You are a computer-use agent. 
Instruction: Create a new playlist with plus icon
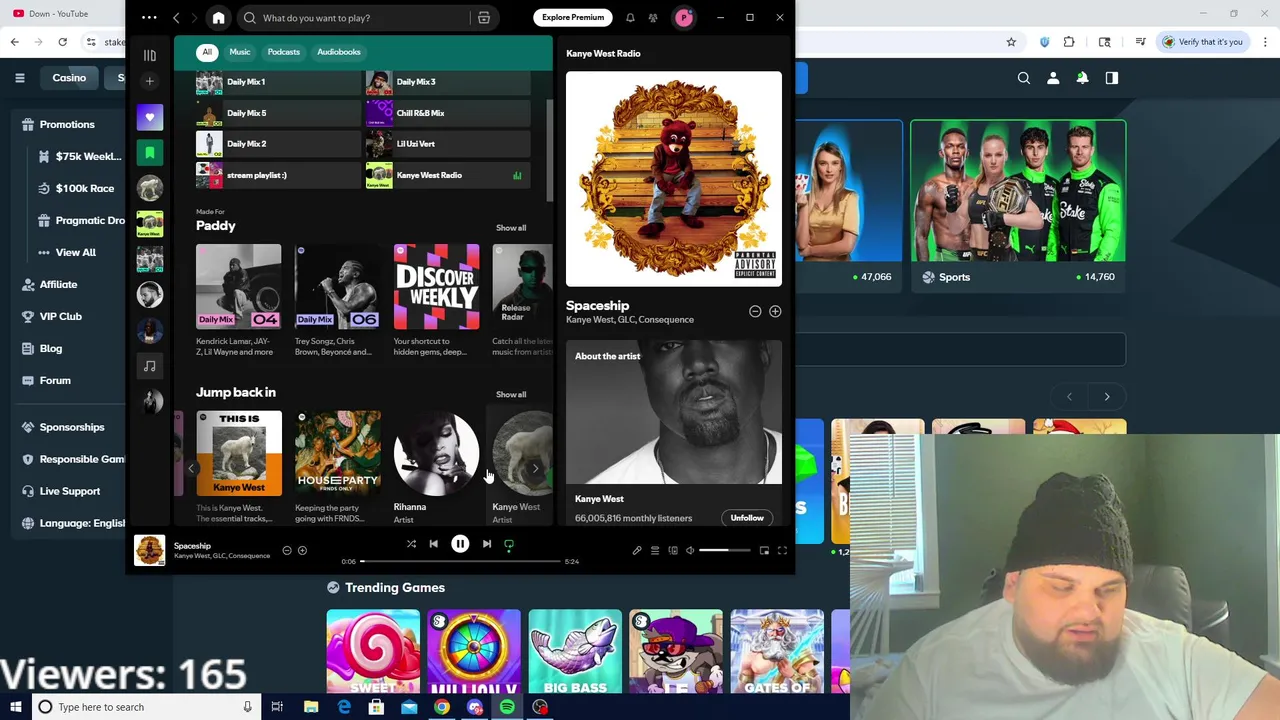click(150, 80)
